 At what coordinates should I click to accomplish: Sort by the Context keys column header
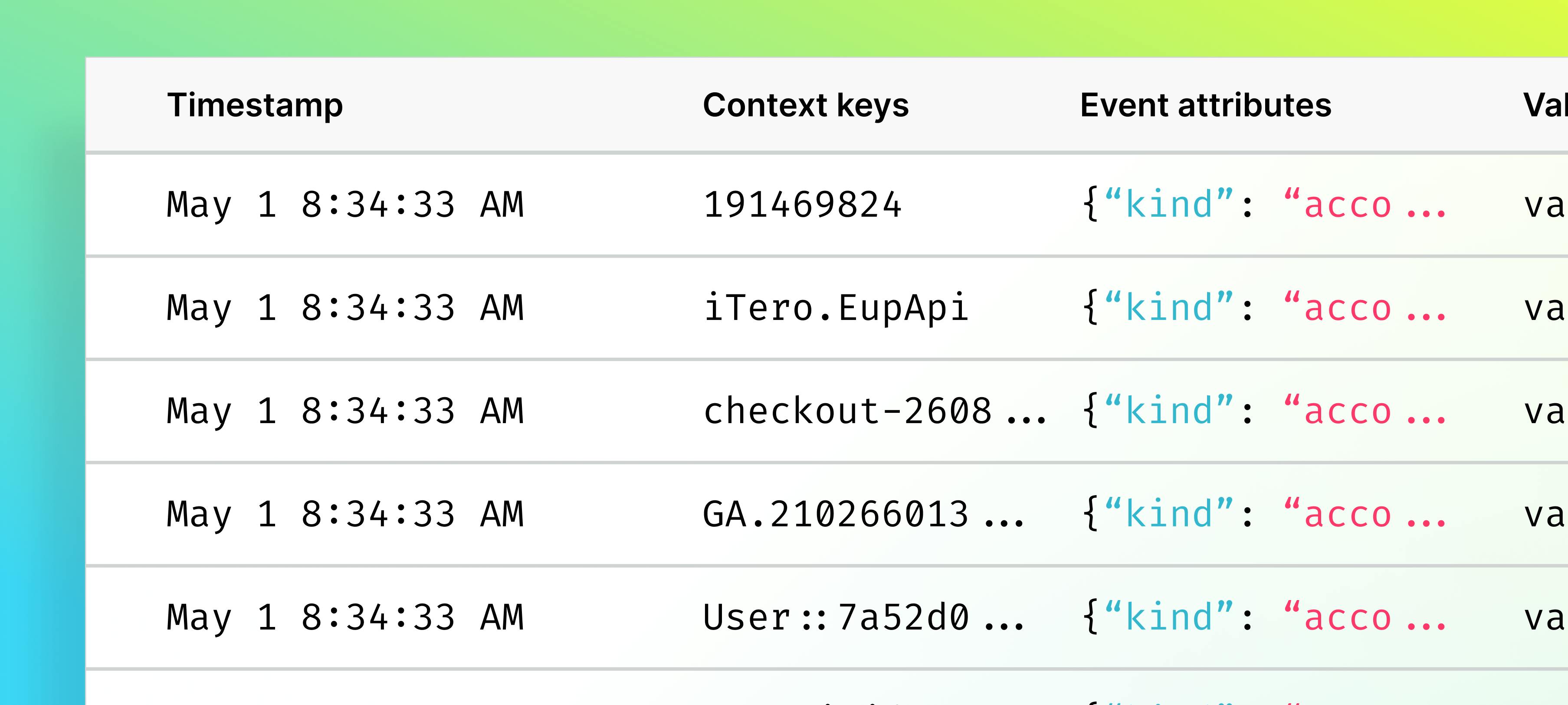pyautogui.click(x=805, y=105)
